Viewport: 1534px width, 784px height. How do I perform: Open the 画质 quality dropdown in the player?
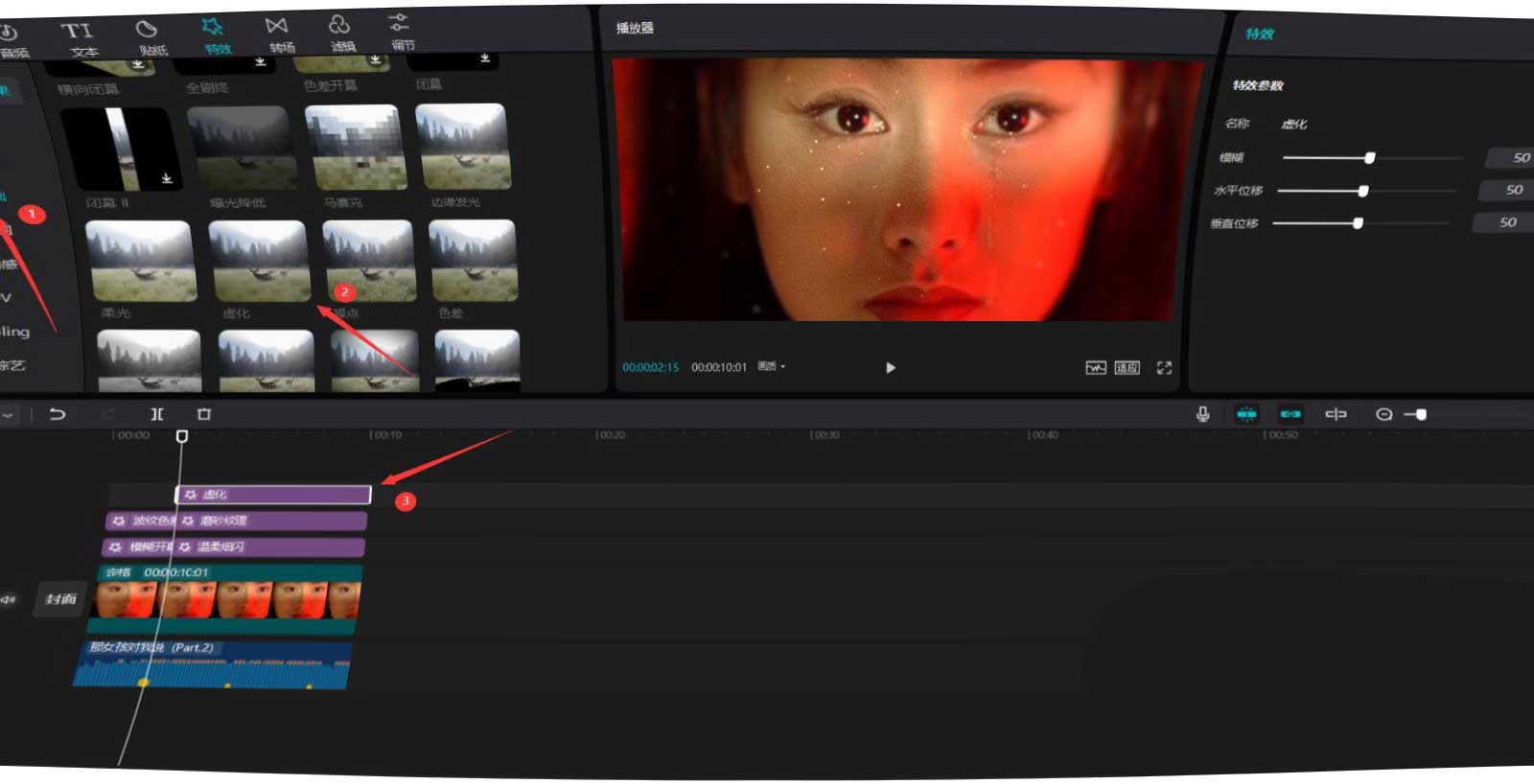point(772,367)
